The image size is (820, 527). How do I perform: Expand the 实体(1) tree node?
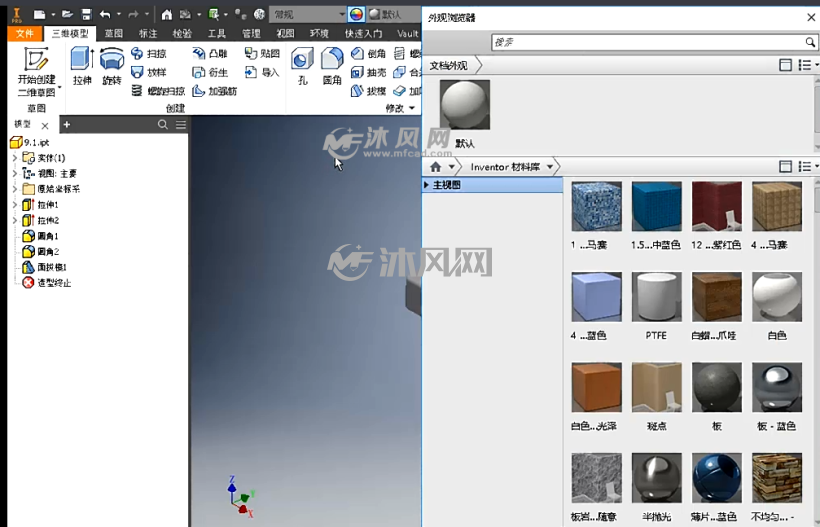pos(15,158)
